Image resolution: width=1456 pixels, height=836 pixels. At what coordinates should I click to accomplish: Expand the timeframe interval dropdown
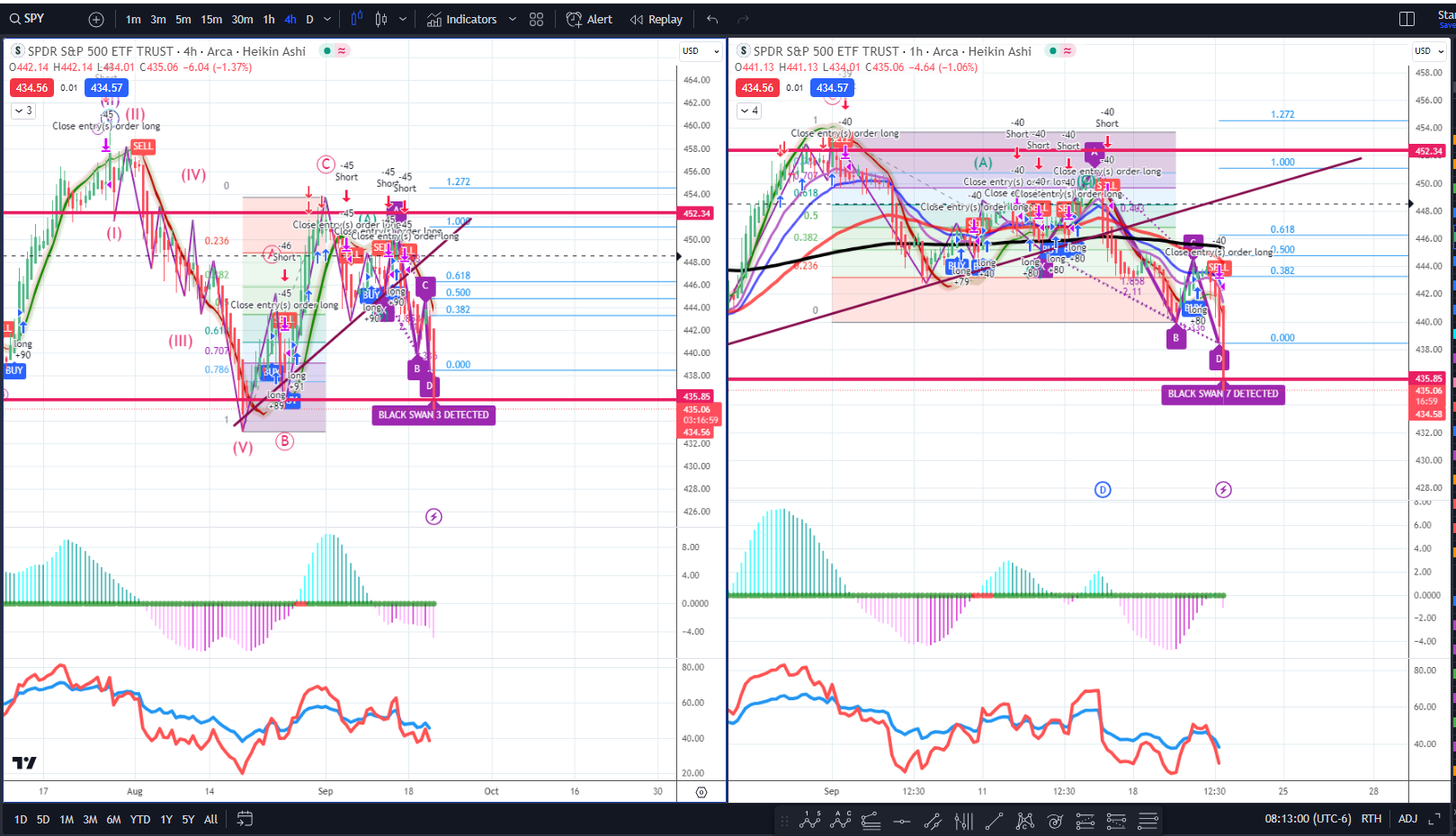click(327, 19)
